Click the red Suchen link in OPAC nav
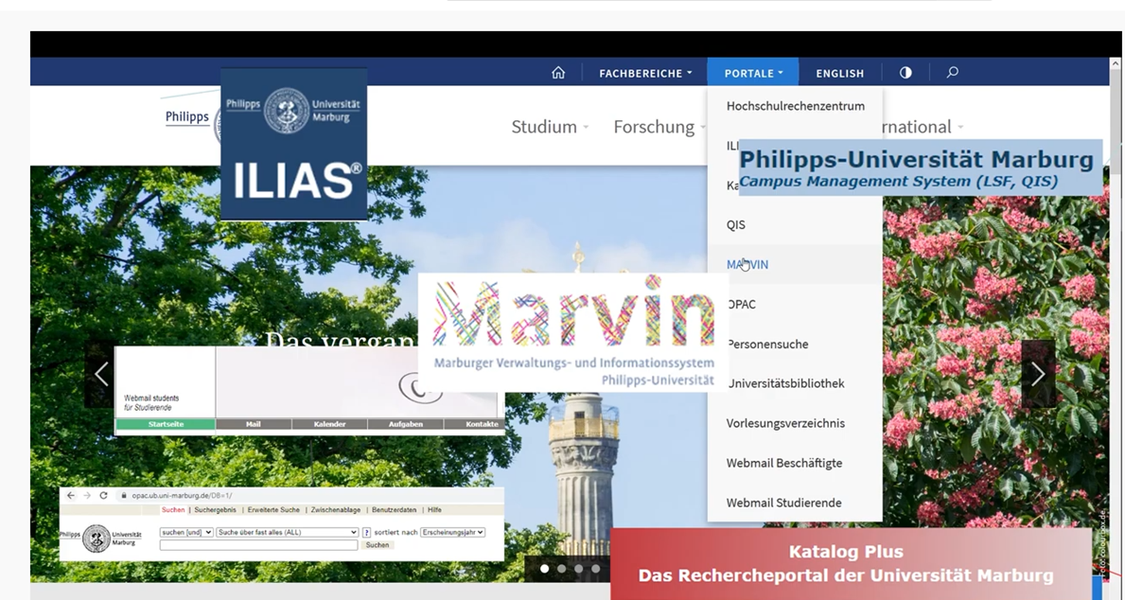This screenshot has height=600, width=1125. tap(173, 510)
